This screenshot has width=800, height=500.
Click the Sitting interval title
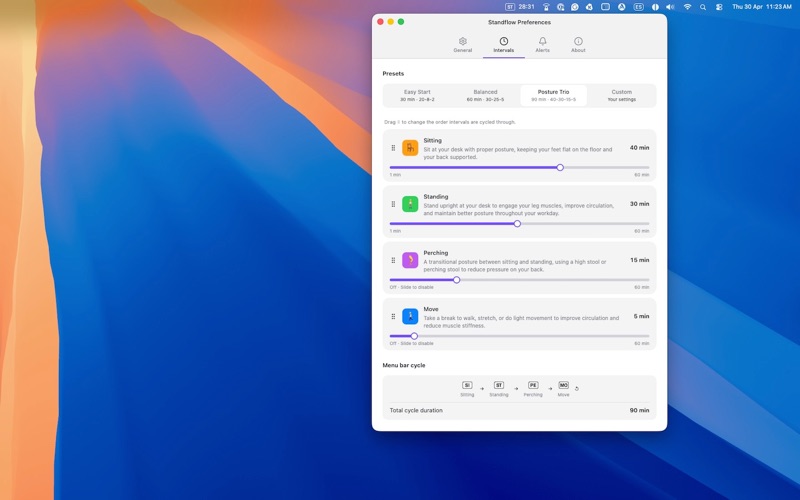click(432, 140)
